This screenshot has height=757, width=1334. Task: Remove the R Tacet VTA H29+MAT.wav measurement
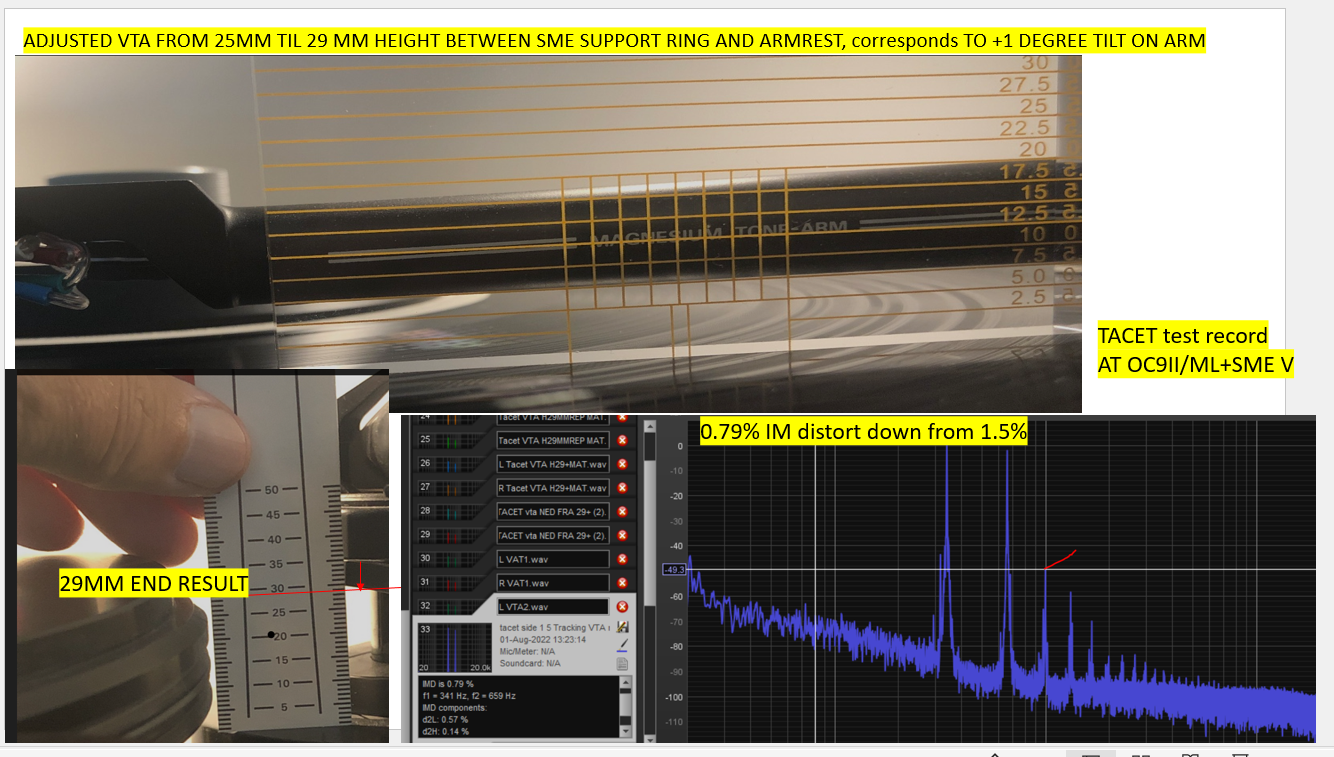tap(622, 488)
